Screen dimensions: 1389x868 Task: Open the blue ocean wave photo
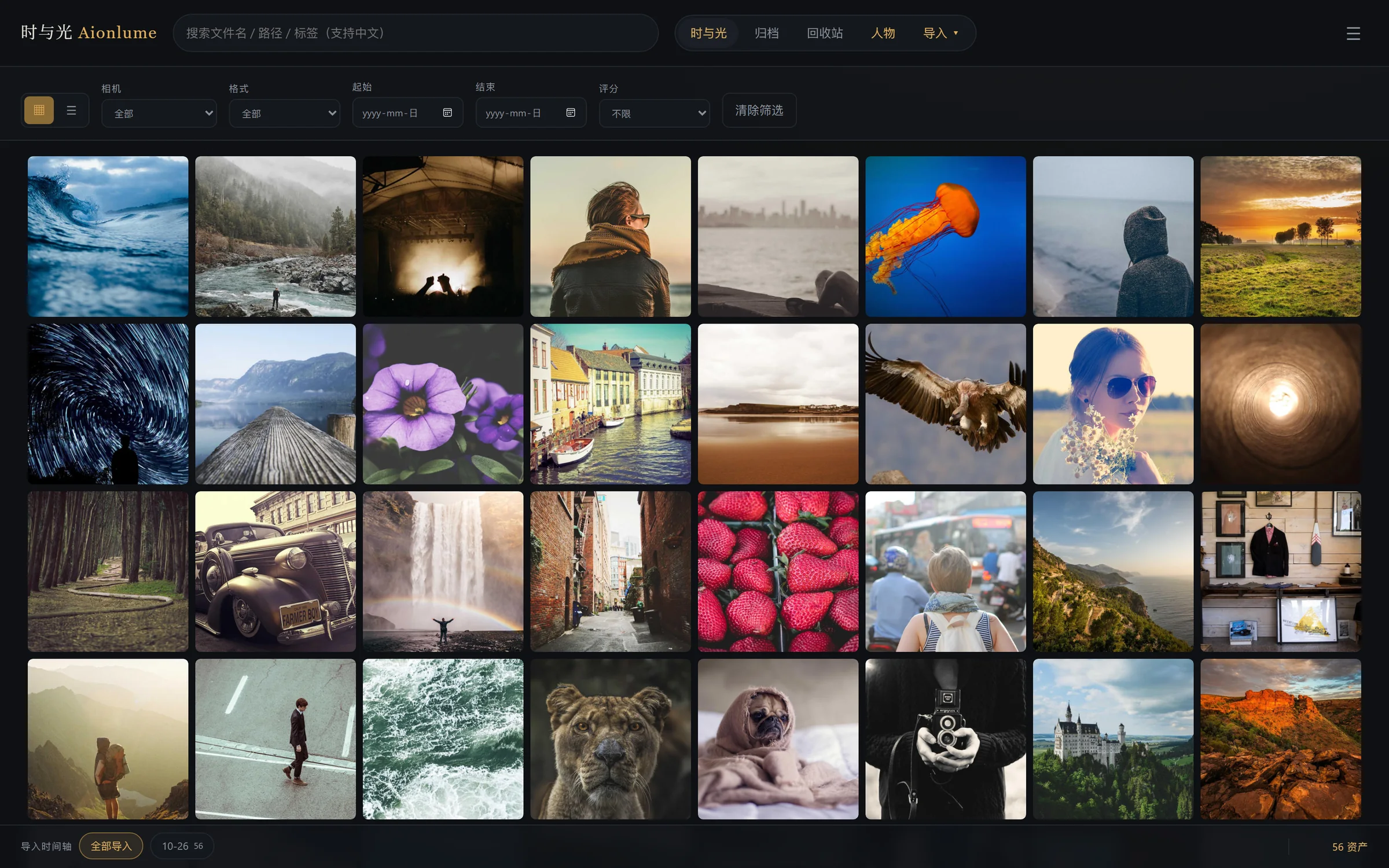pyautogui.click(x=108, y=236)
